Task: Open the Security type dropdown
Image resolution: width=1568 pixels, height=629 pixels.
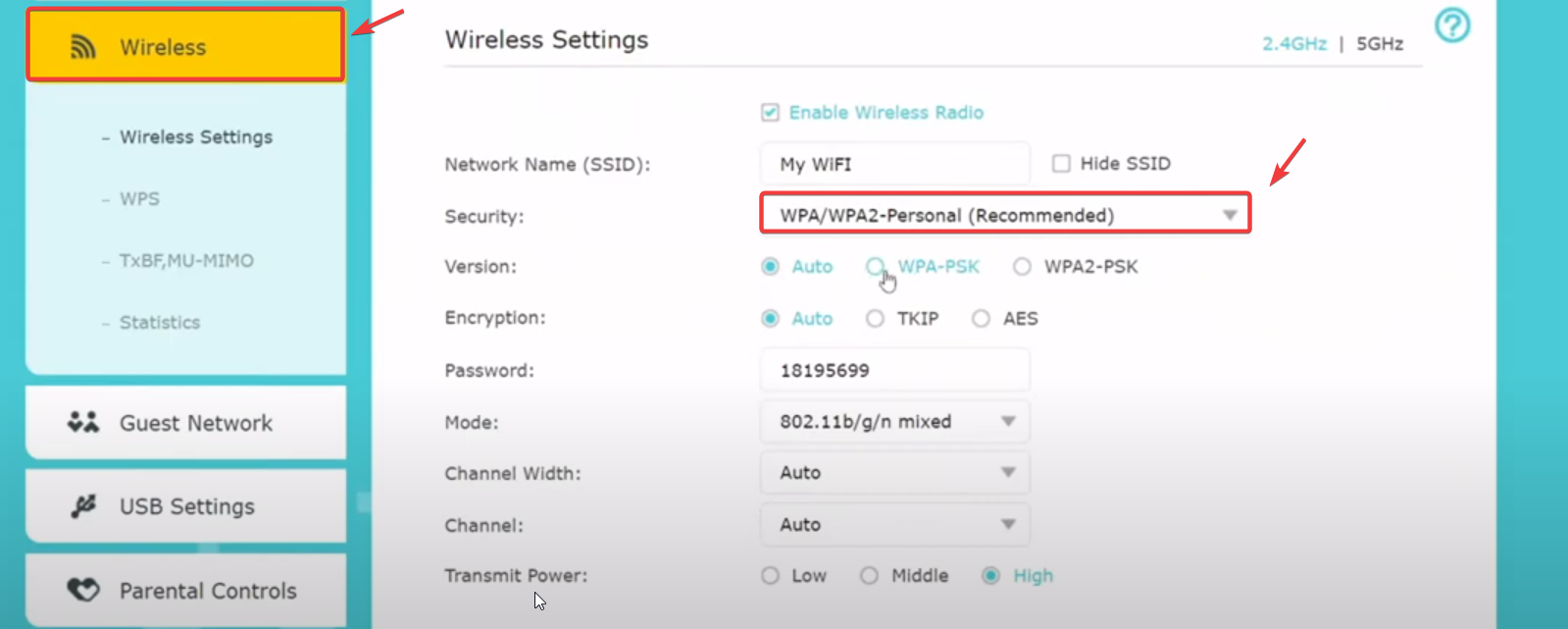Action: 1005,215
